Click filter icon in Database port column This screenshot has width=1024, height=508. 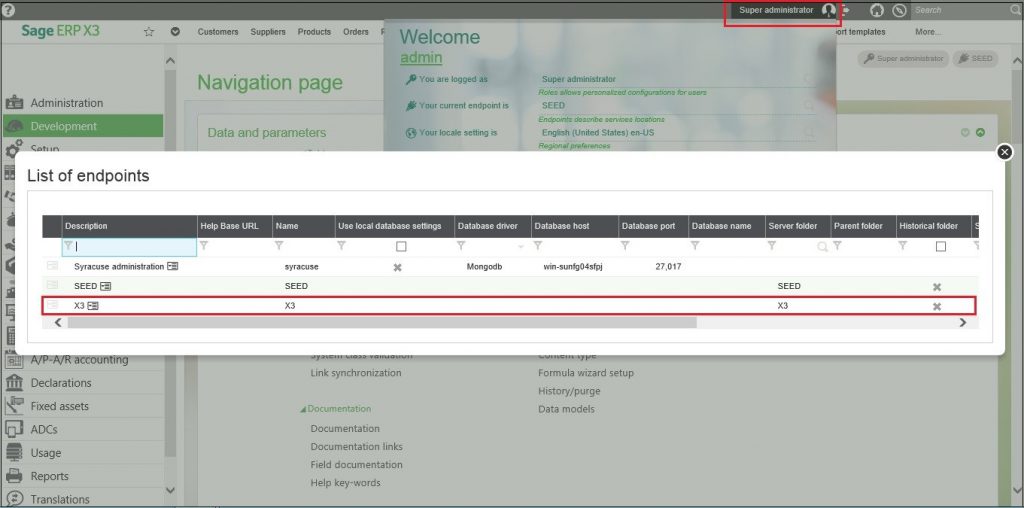click(625, 246)
